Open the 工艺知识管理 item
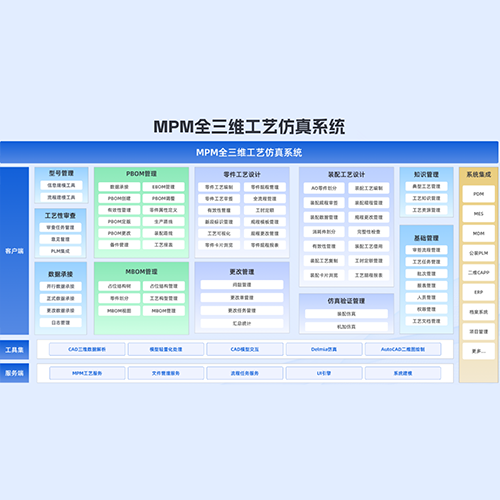The width and height of the screenshot is (500, 500). click(x=426, y=199)
